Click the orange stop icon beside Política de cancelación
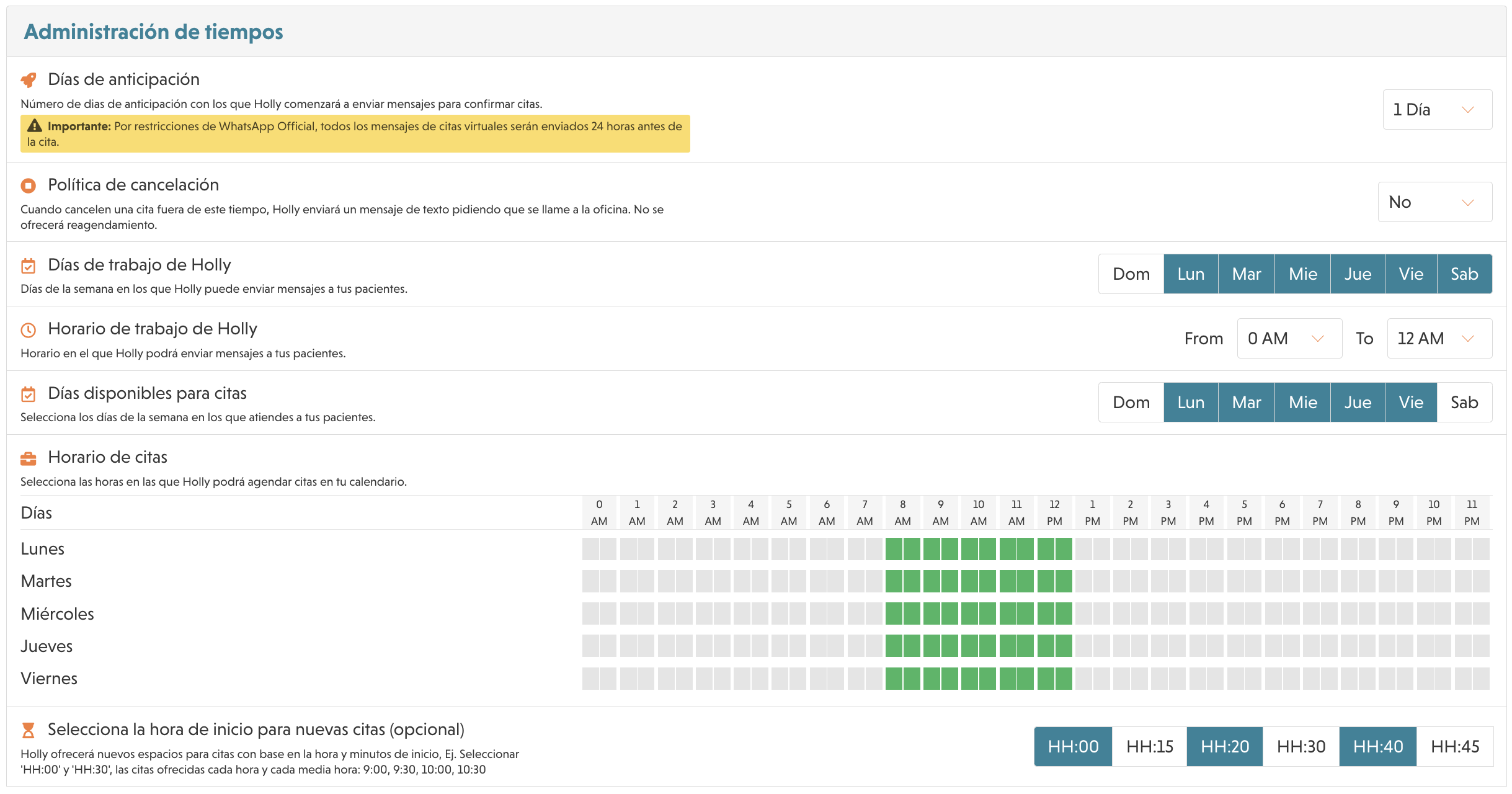 click(x=29, y=185)
